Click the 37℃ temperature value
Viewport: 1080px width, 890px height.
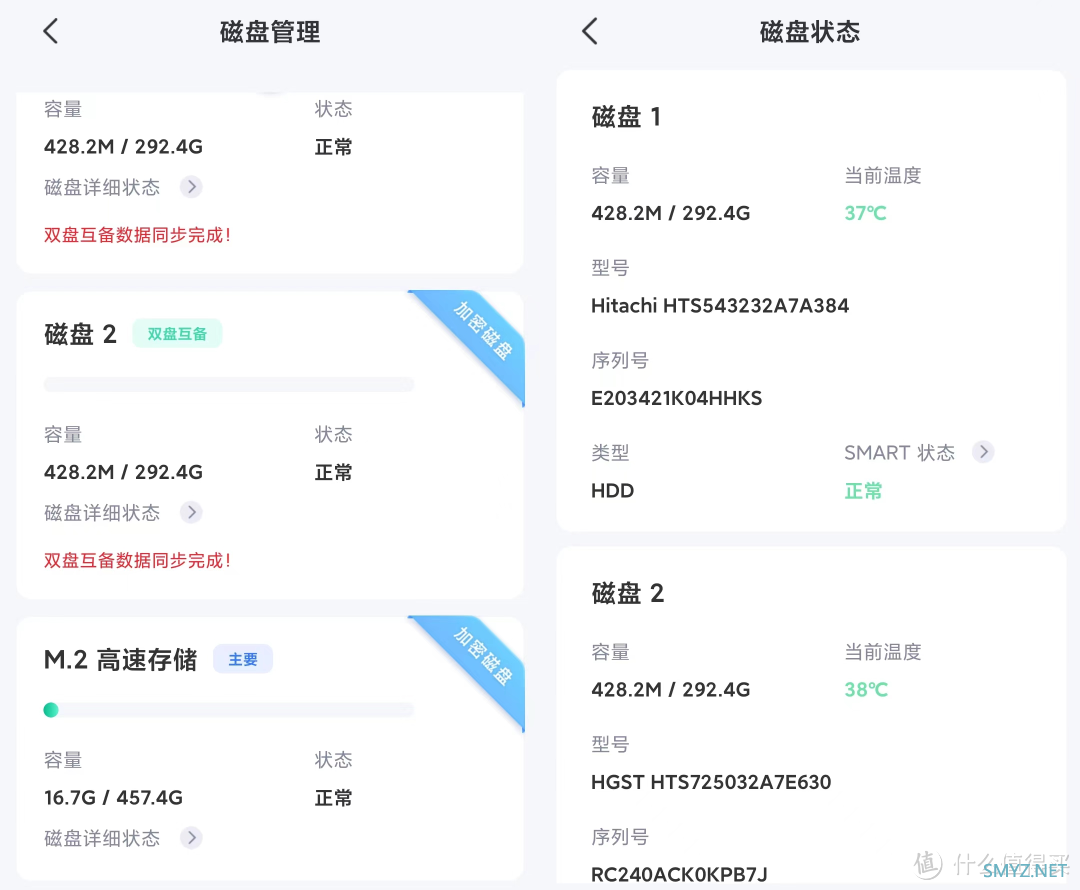pos(865,213)
